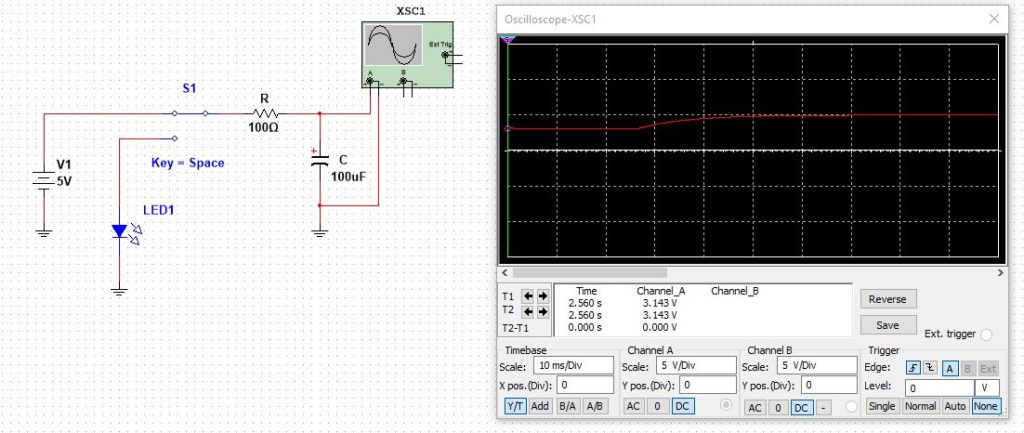Select falling edge trigger icon
The image size is (1024, 433).
929,368
